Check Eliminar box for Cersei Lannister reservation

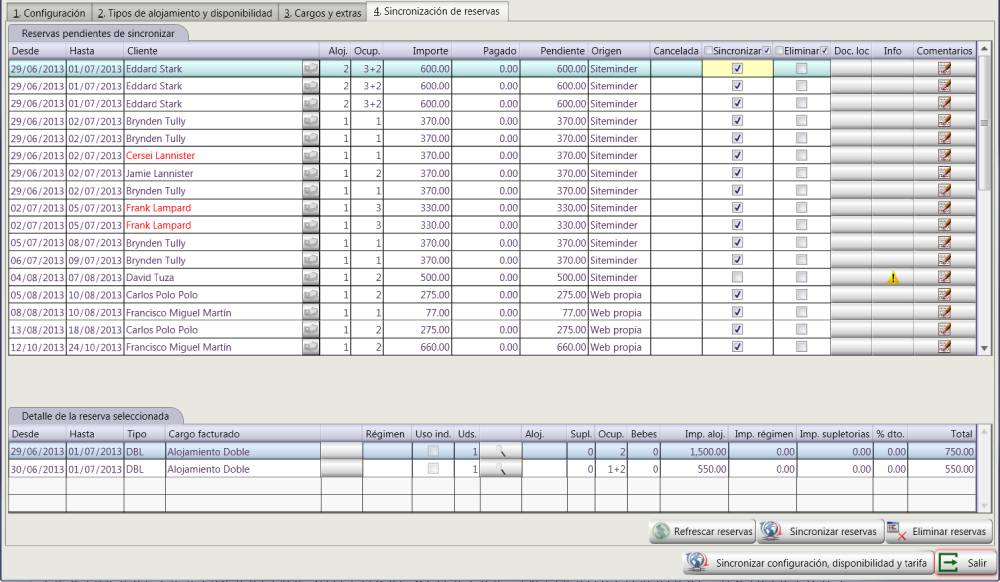(x=801, y=156)
